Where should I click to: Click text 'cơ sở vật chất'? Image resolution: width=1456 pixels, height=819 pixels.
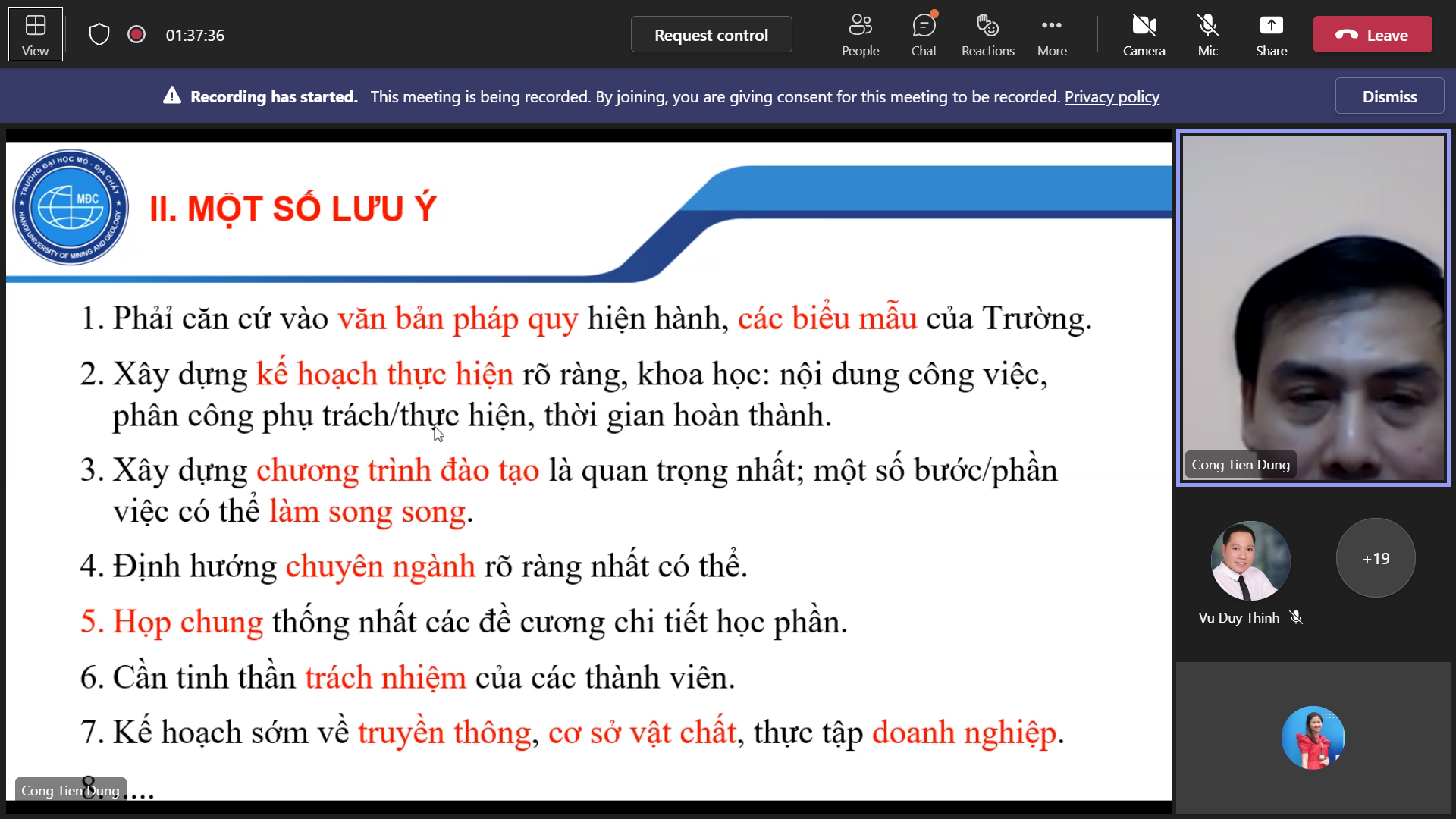642,733
